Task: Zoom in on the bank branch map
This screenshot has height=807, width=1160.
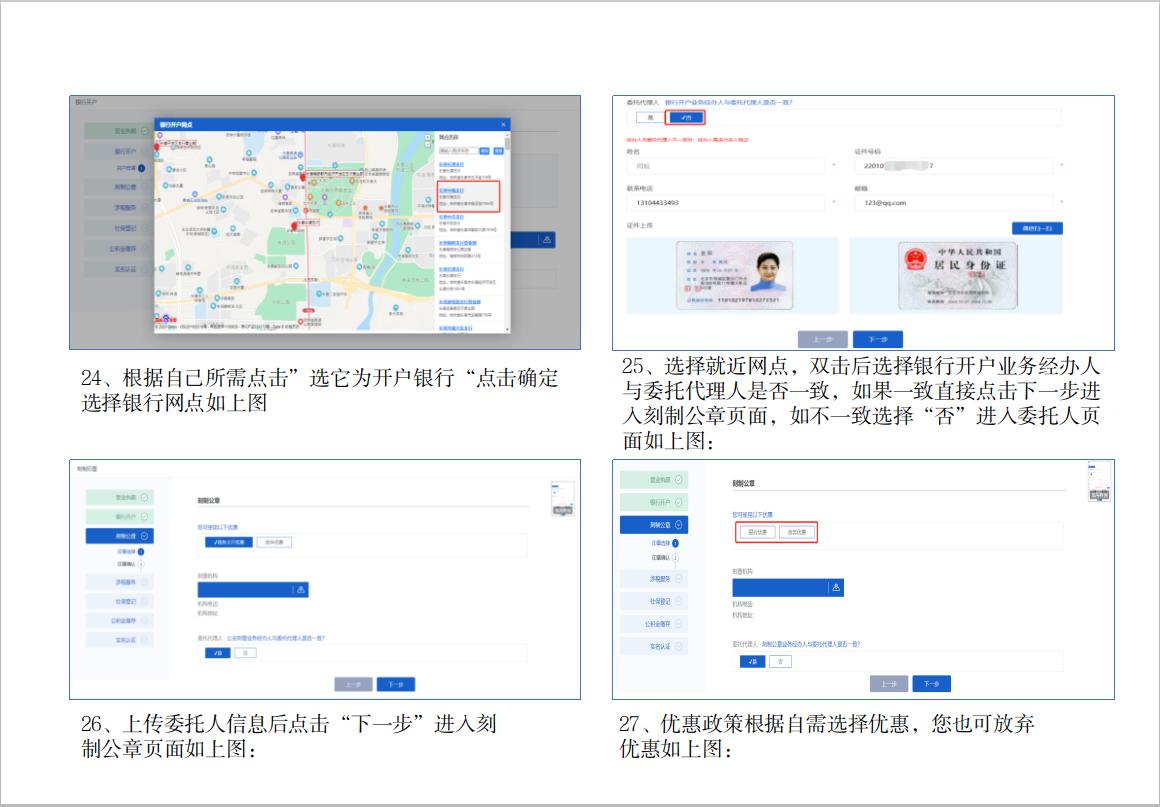Action: click(427, 137)
